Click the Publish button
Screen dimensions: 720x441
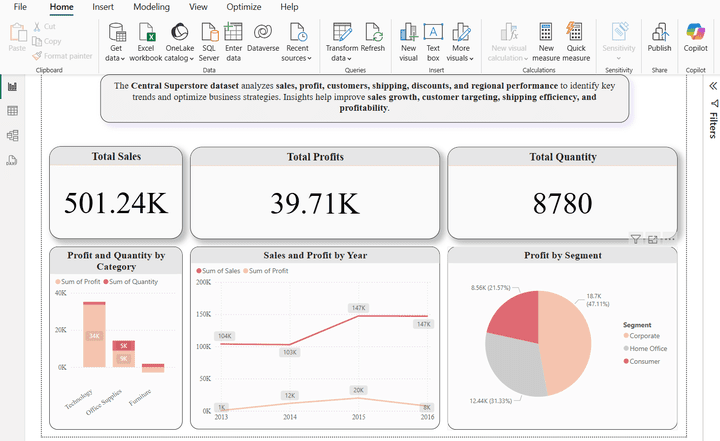pyautogui.click(x=659, y=38)
